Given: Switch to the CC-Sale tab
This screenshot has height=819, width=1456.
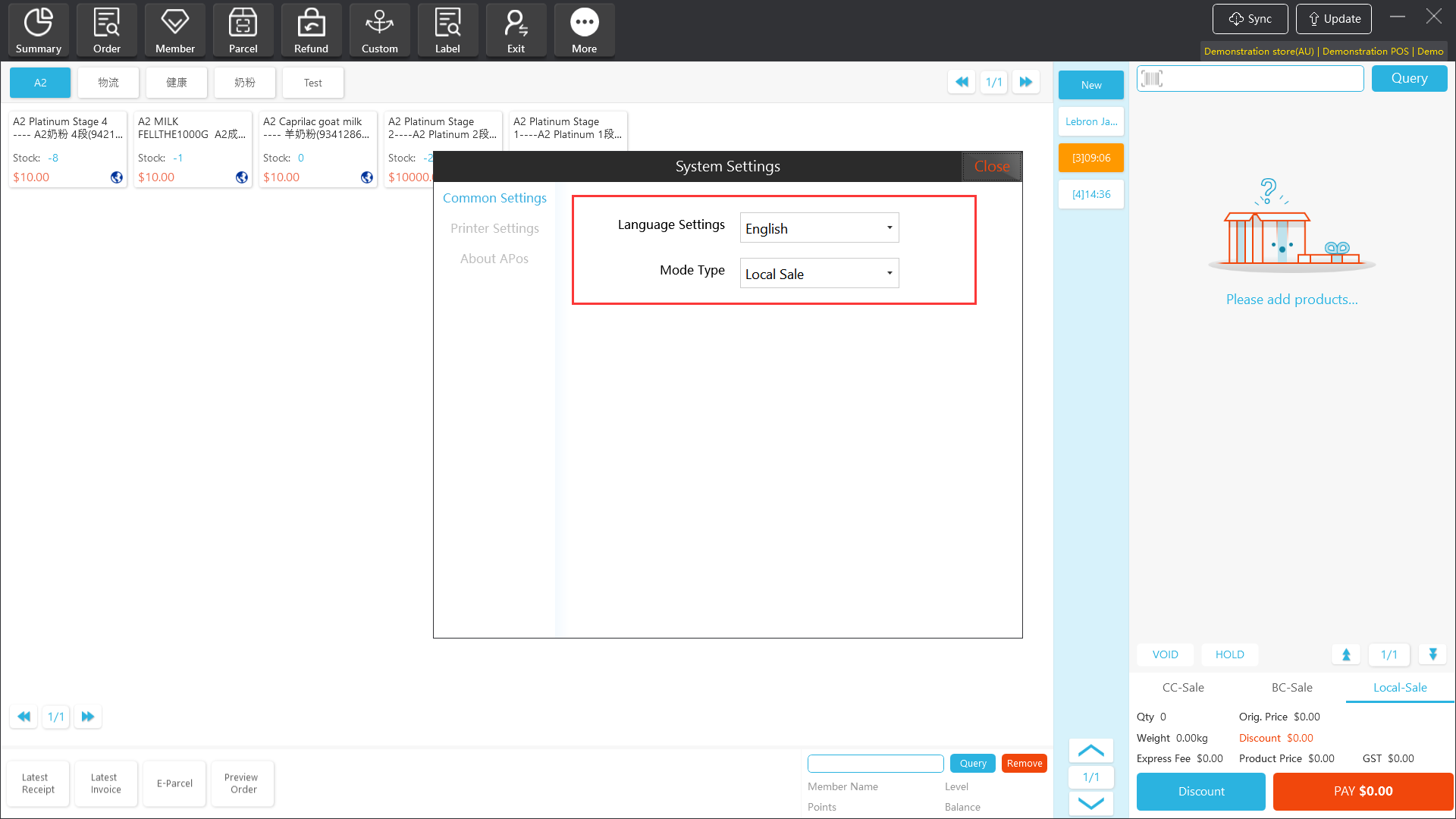Looking at the screenshot, I should pos(1183,688).
